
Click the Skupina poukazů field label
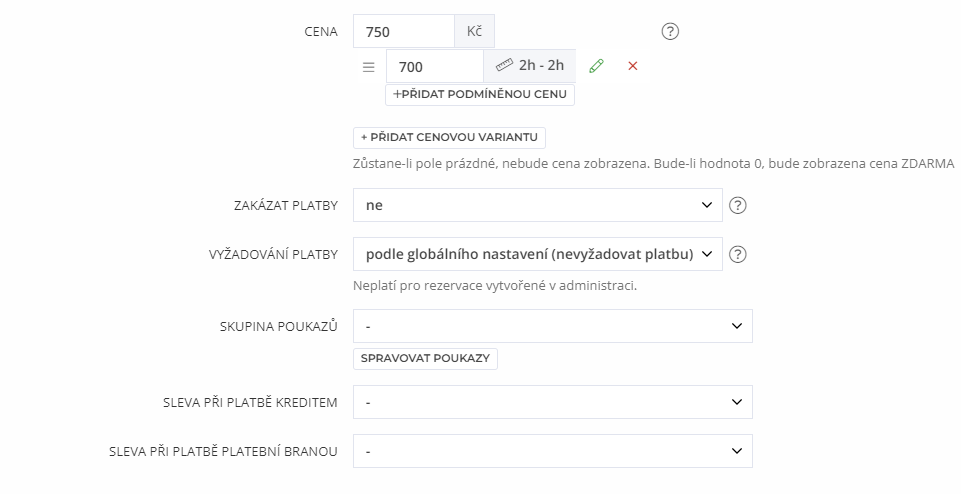278,327
